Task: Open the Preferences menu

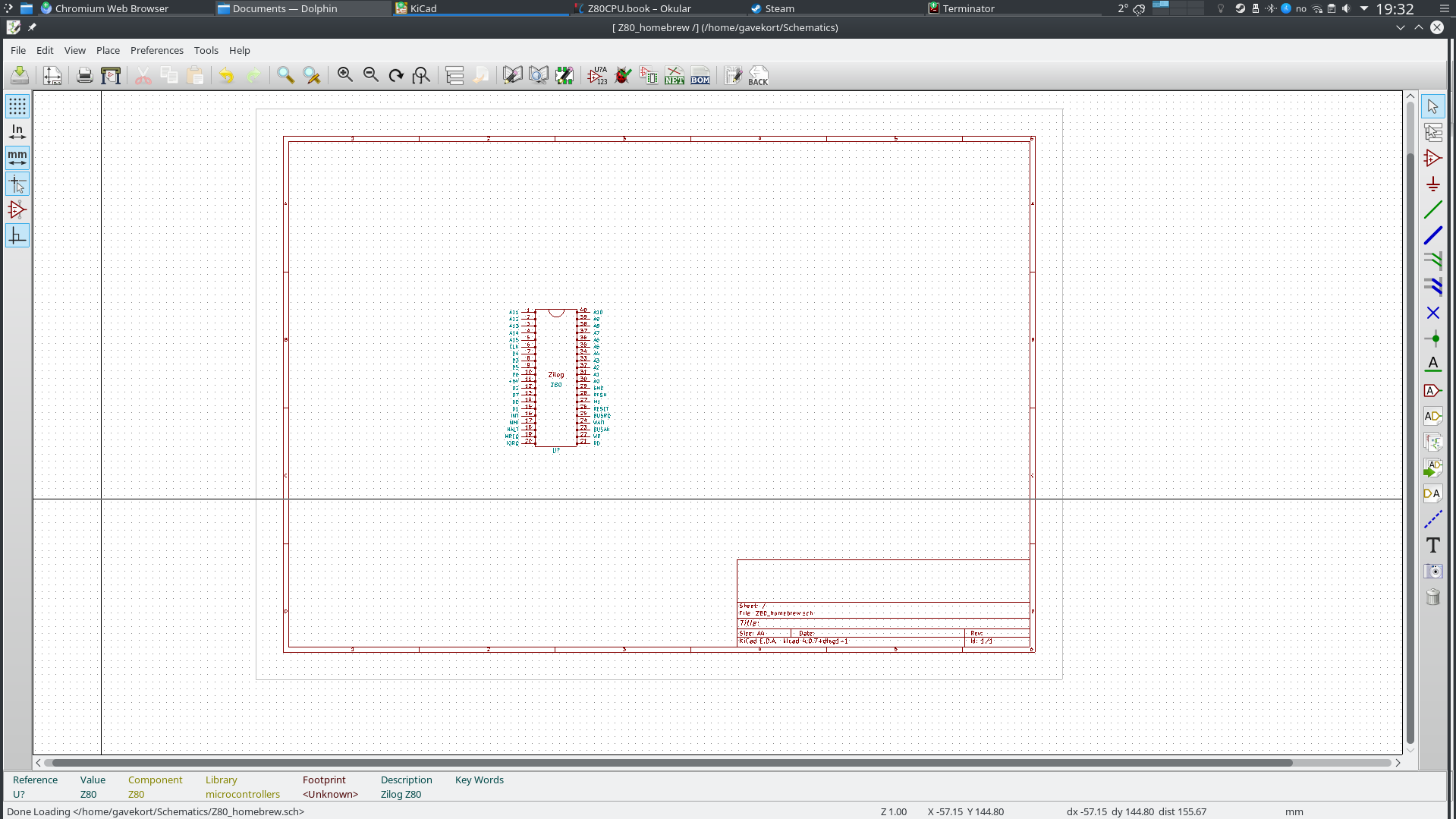Action: (x=157, y=50)
